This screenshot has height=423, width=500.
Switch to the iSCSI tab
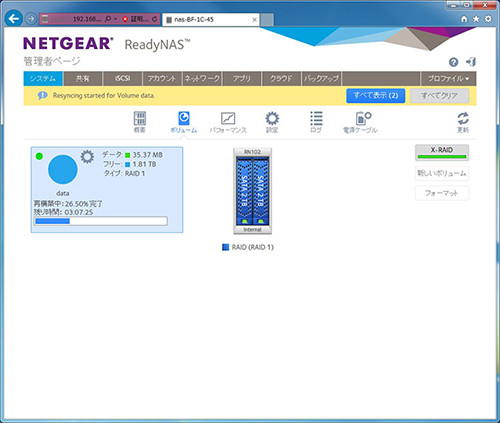click(x=122, y=79)
